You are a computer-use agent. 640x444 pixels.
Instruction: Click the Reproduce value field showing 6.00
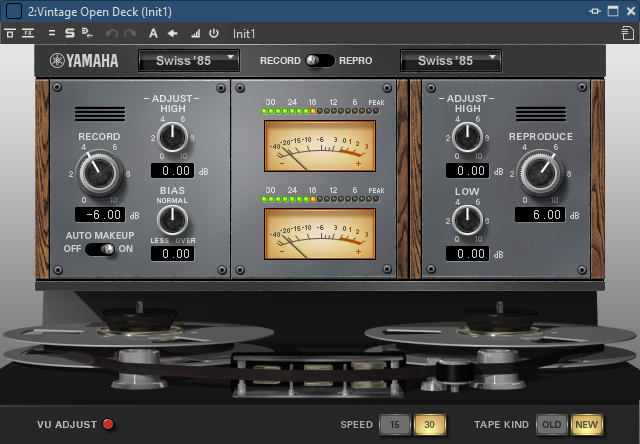coord(540,215)
